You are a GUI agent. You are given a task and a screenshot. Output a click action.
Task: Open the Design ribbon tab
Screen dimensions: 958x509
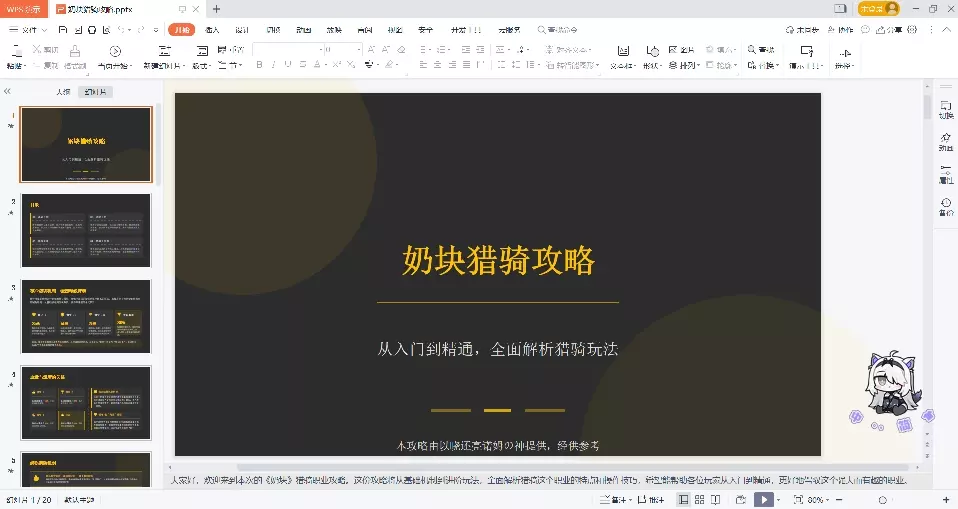click(243, 29)
